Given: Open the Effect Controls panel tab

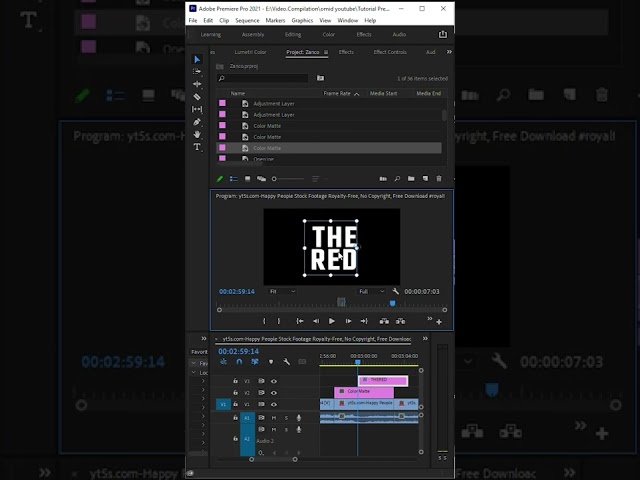Looking at the screenshot, I should click(x=390, y=52).
